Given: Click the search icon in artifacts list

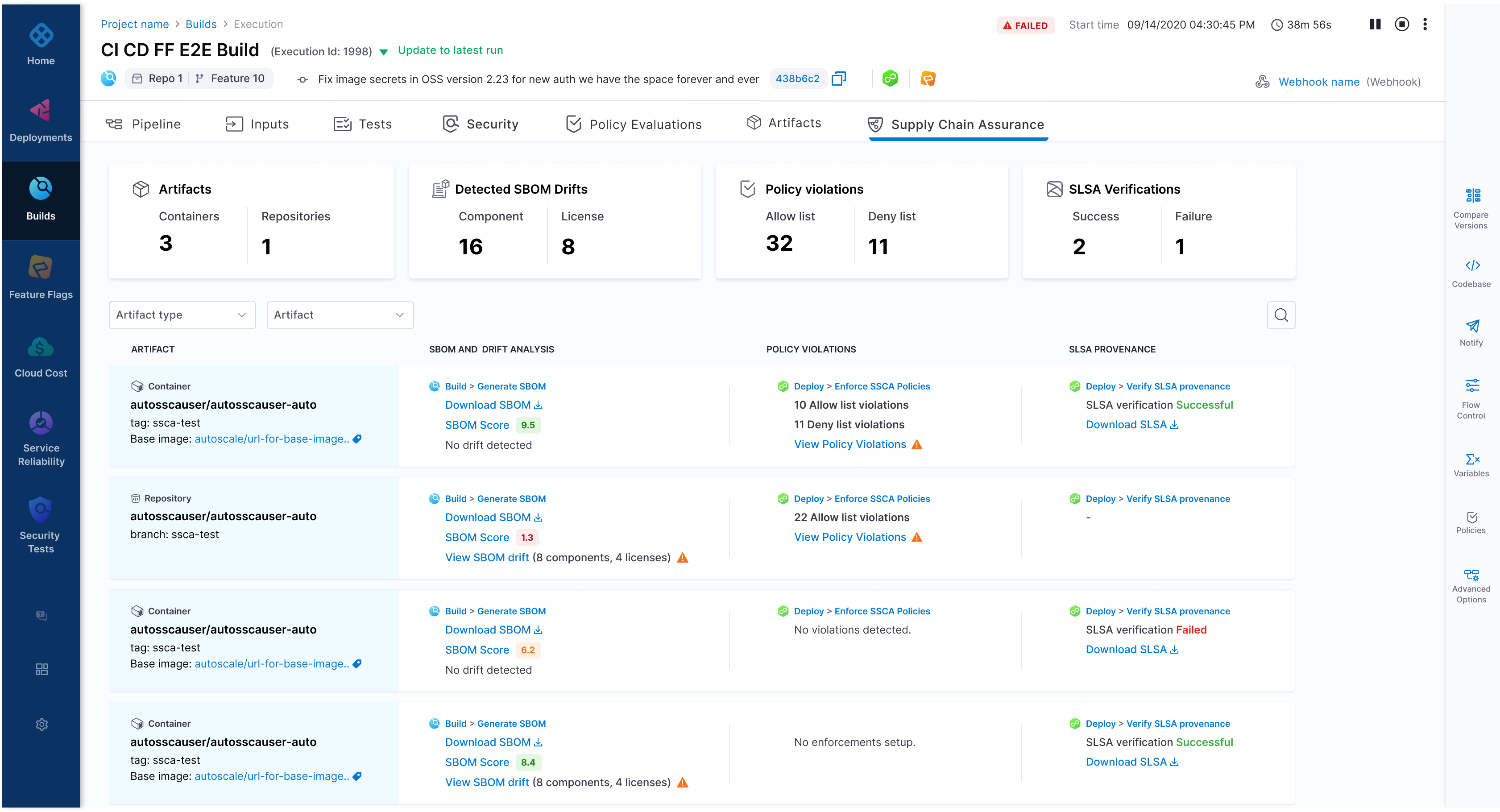Looking at the screenshot, I should [x=1281, y=314].
